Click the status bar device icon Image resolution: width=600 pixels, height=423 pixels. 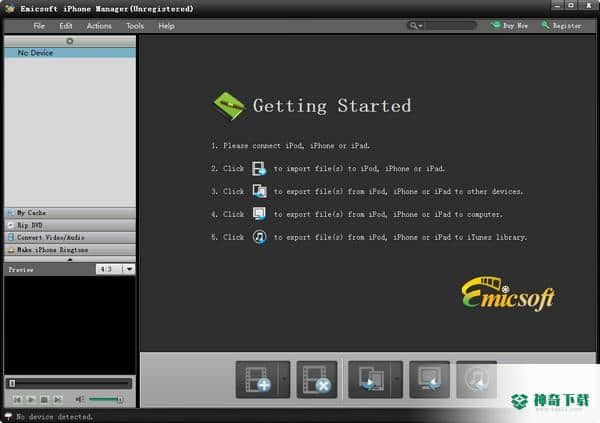pyautogui.click(x=8, y=416)
